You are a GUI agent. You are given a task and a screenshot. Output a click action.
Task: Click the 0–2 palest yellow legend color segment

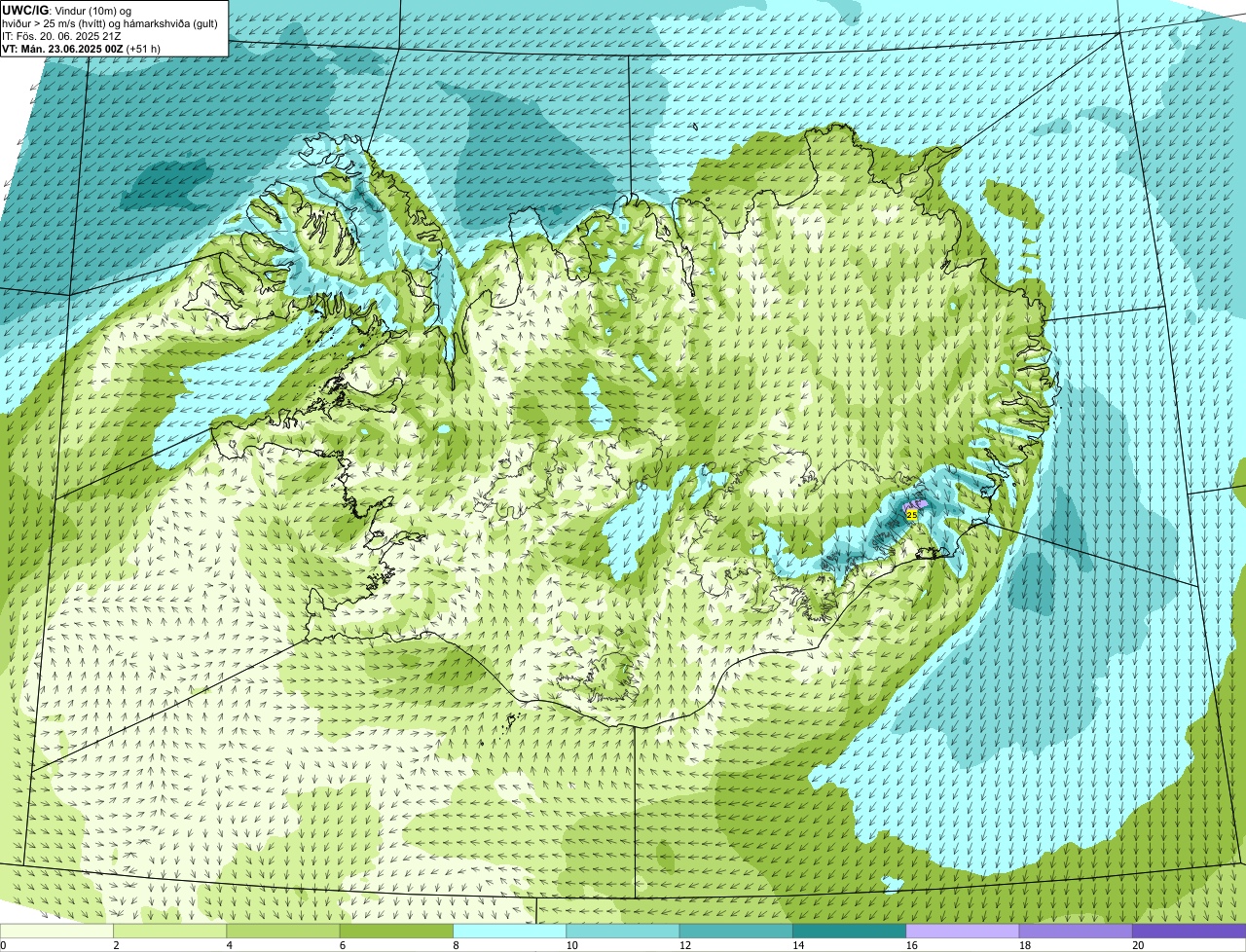click(56, 931)
